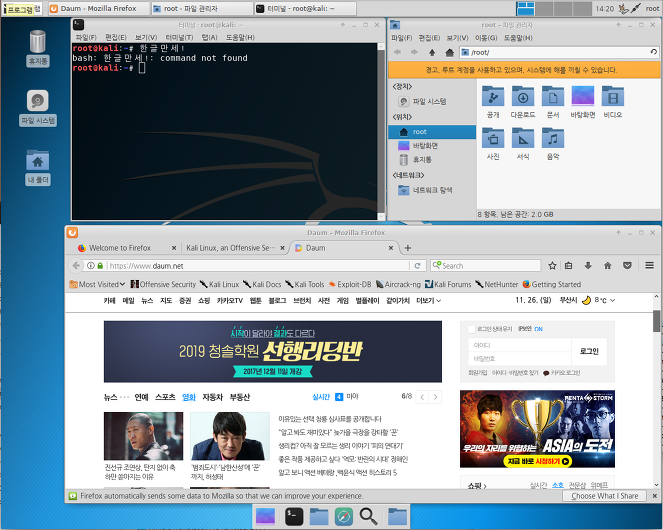Open site identity info icon in URL bar

click(x=90, y=266)
